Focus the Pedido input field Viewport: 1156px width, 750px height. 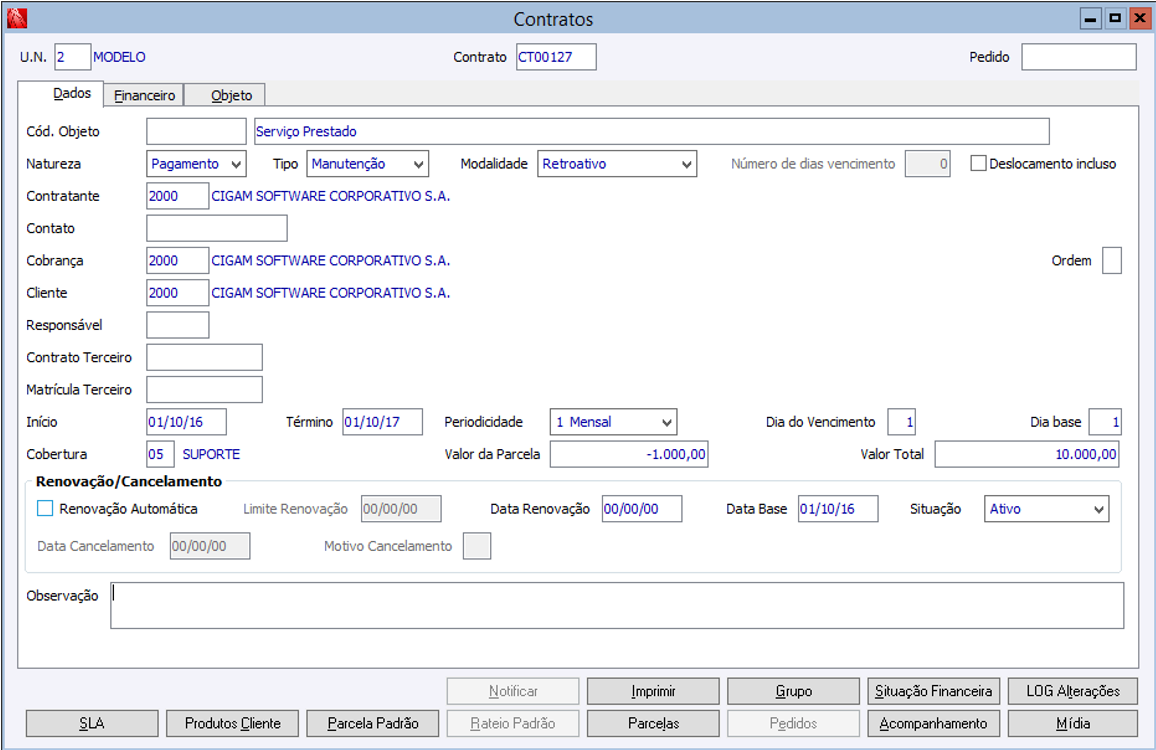[1078, 58]
